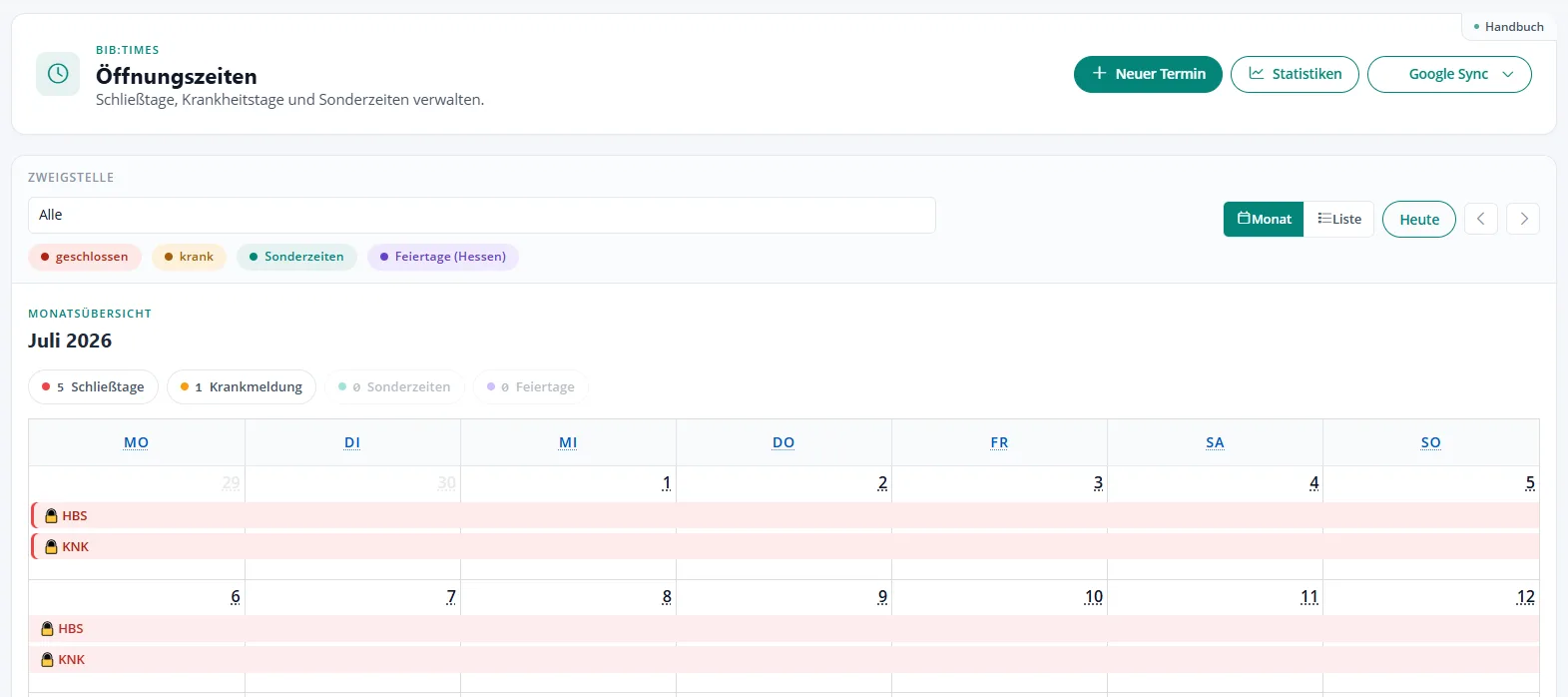Select day 5 in the calendar
The width and height of the screenshot is (1568, 697).
pyautogui.click(x=1529, y=483)
